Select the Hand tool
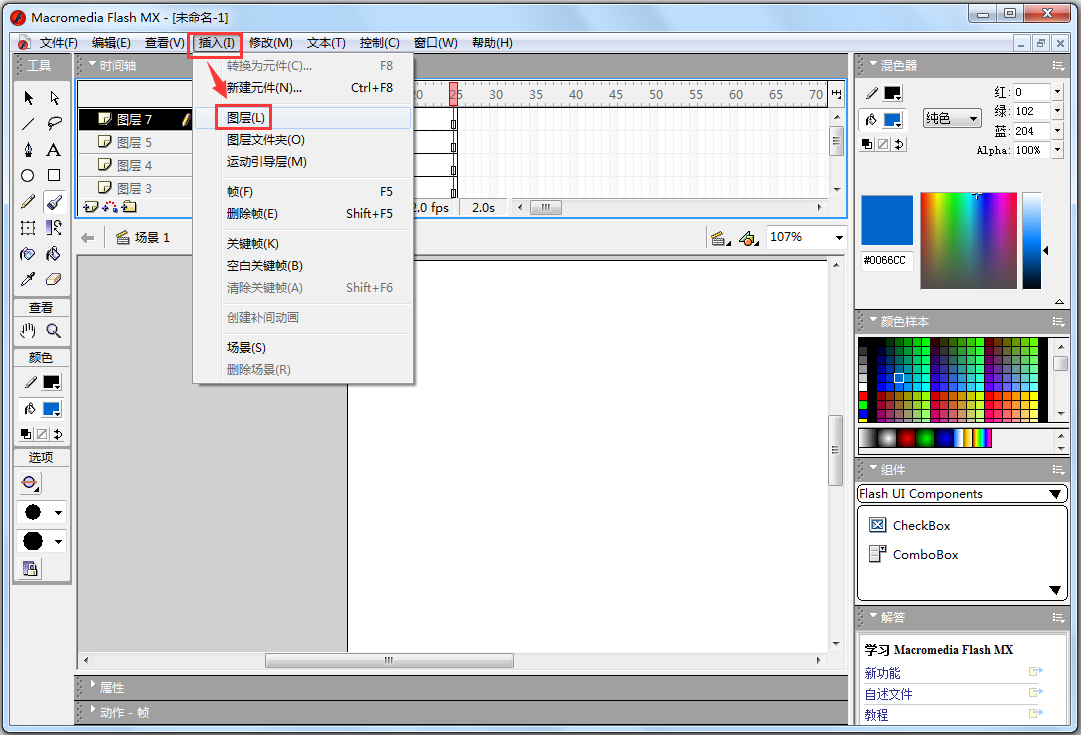The image size is (1081, 735). (x=28, y=331)
